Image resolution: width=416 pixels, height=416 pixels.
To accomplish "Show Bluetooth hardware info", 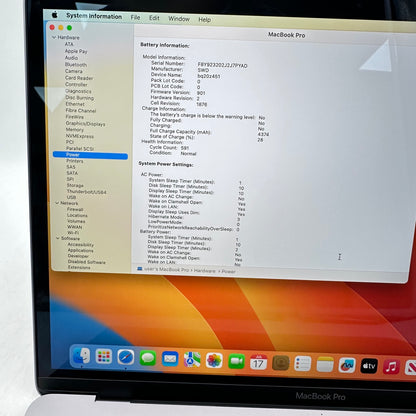I will coord(76,64).
